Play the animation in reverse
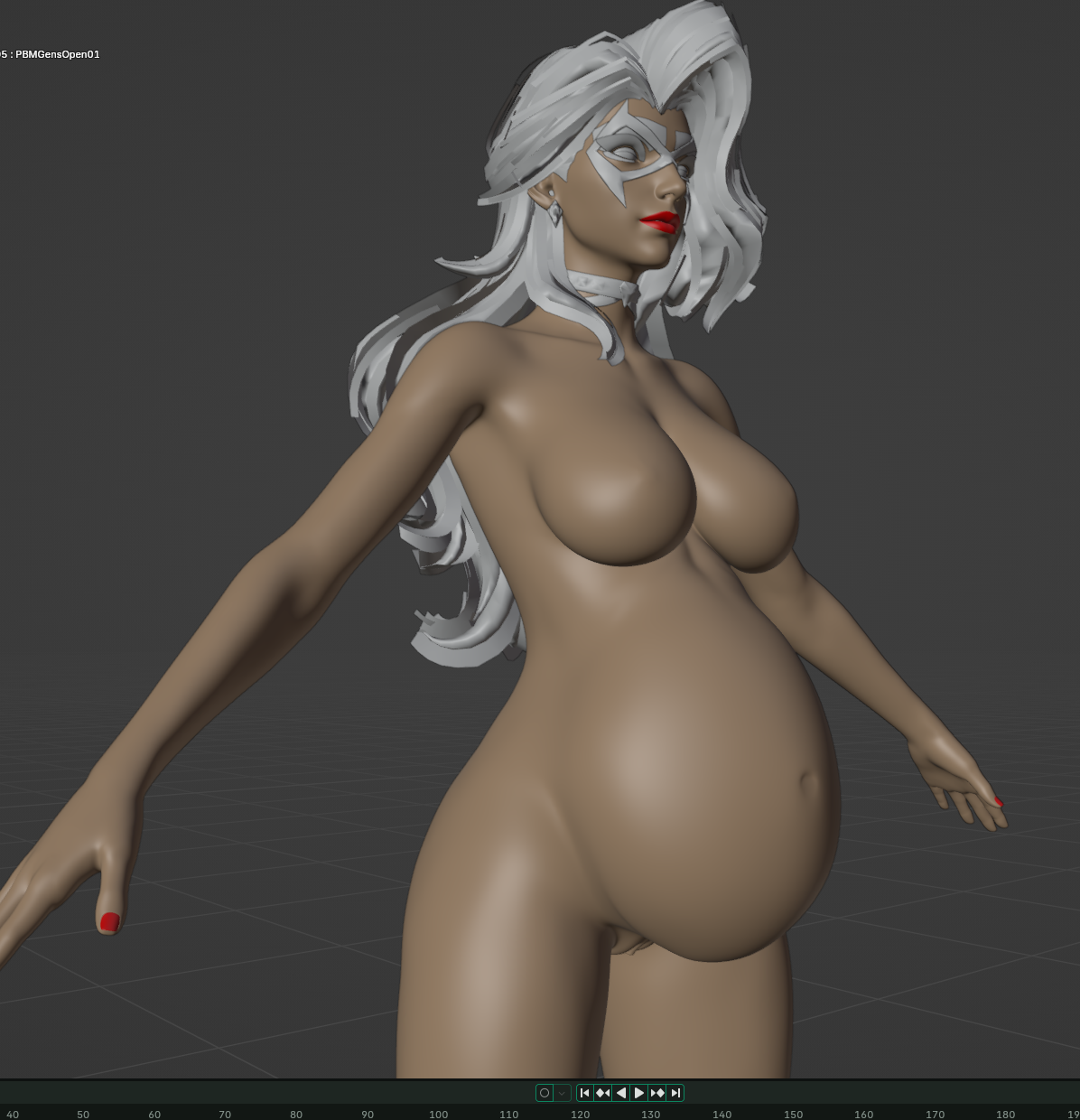Image resolution: width=1080 pixels, height=1120 pixels. [x=621, y=1093]
